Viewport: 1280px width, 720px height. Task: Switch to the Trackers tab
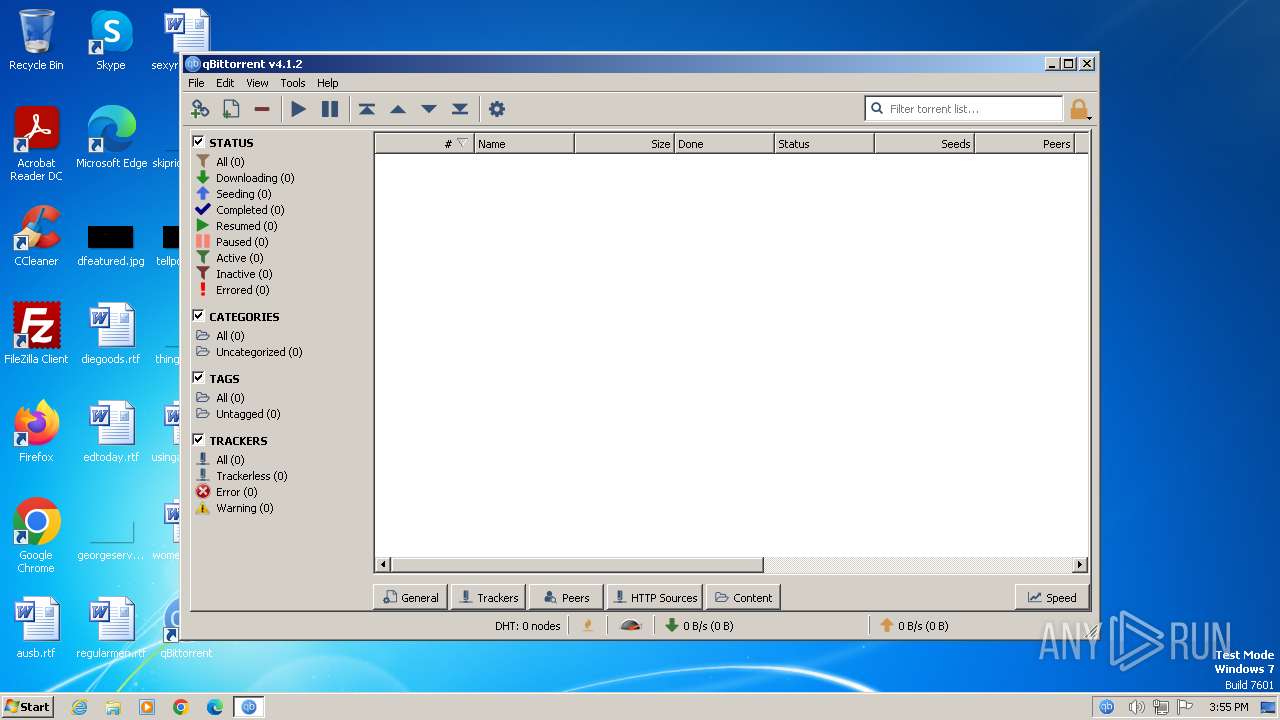(x=488, y=597)
